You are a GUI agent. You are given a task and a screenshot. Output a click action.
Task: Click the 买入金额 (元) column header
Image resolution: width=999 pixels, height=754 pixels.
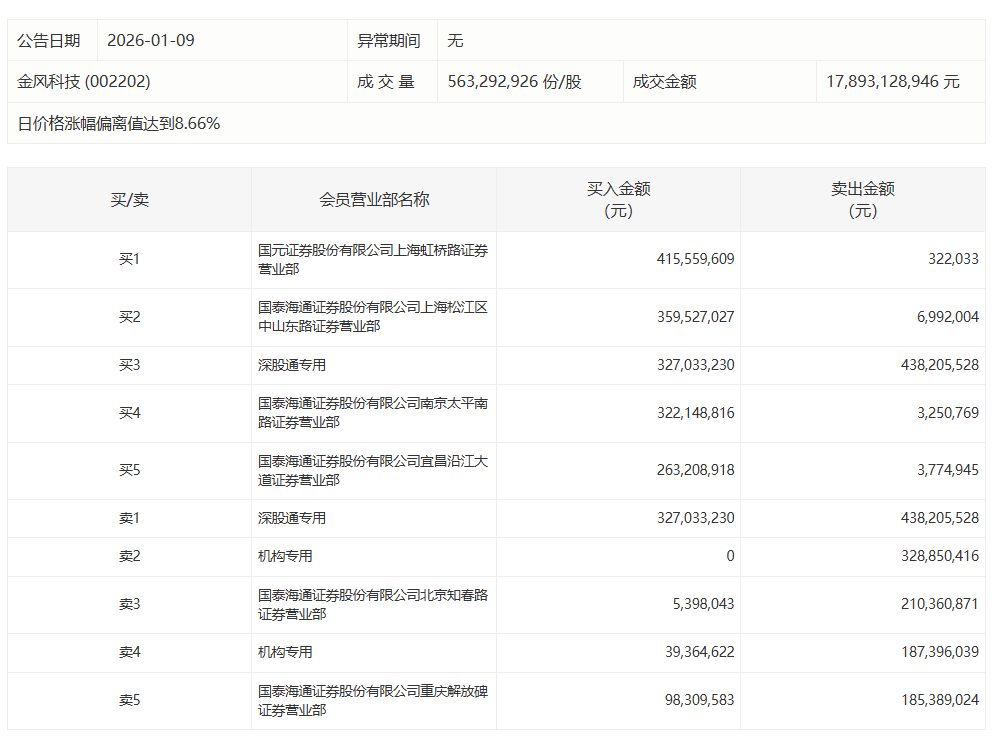(x=618, y=200)
